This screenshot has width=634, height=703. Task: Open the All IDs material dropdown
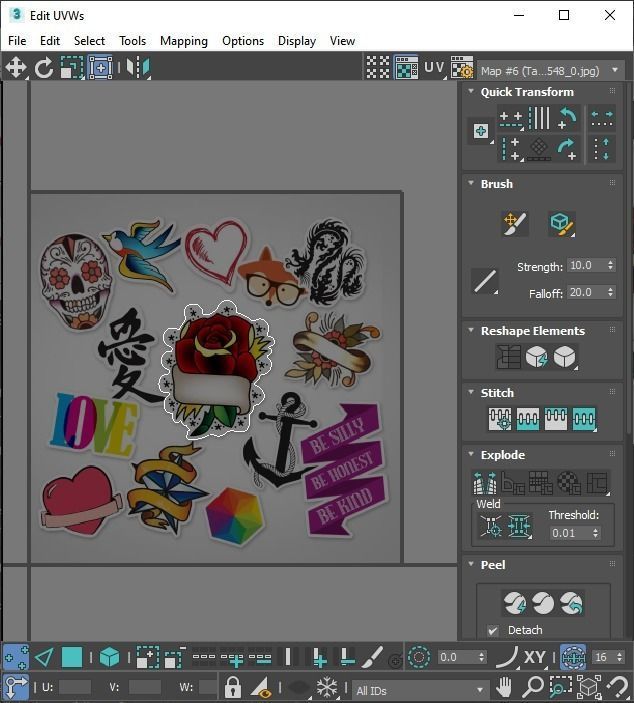tap(420, 690)
